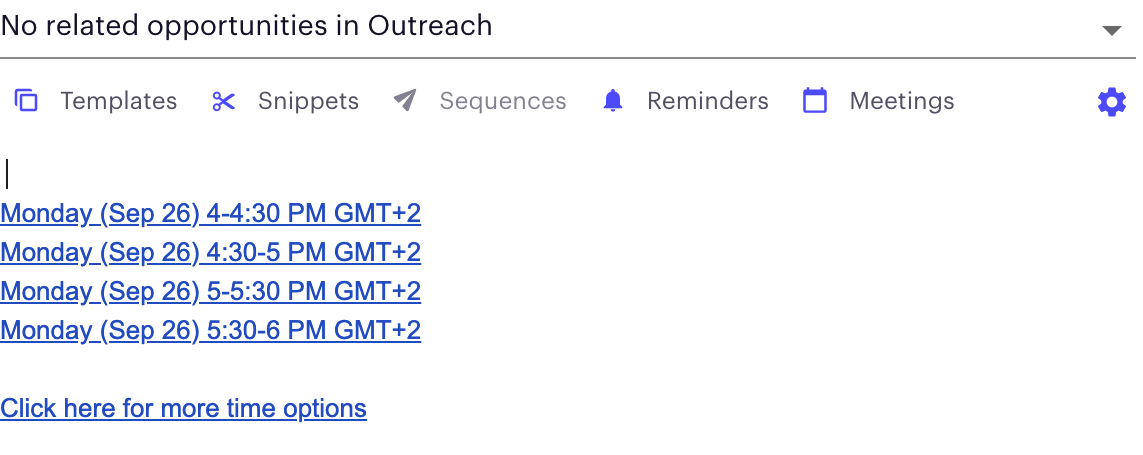The width and height of the screenshot is (1143, 455).
Task: Open the Templates menu
Action: coord(118,101)
